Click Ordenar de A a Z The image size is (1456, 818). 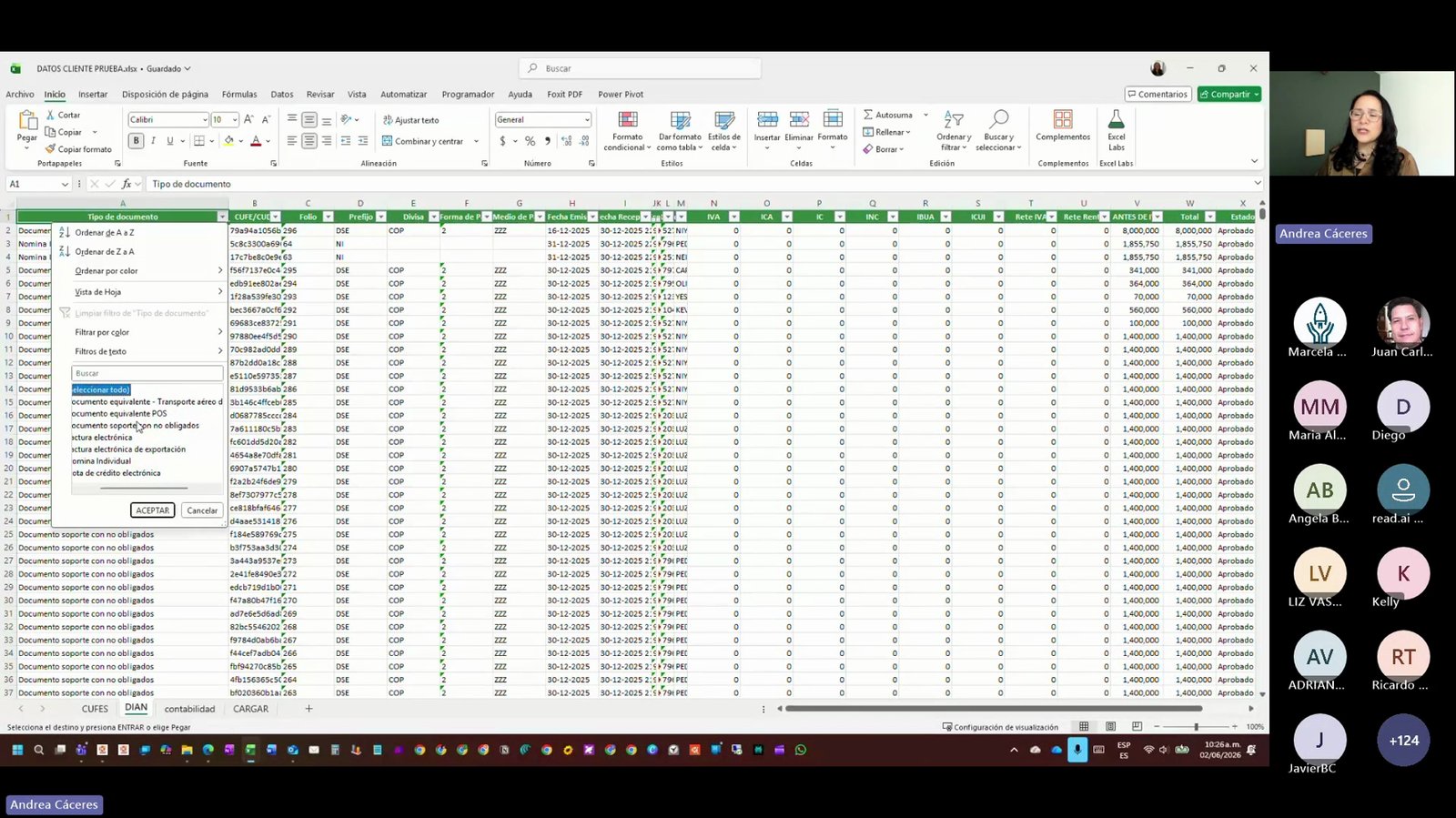tap(105, 233)
